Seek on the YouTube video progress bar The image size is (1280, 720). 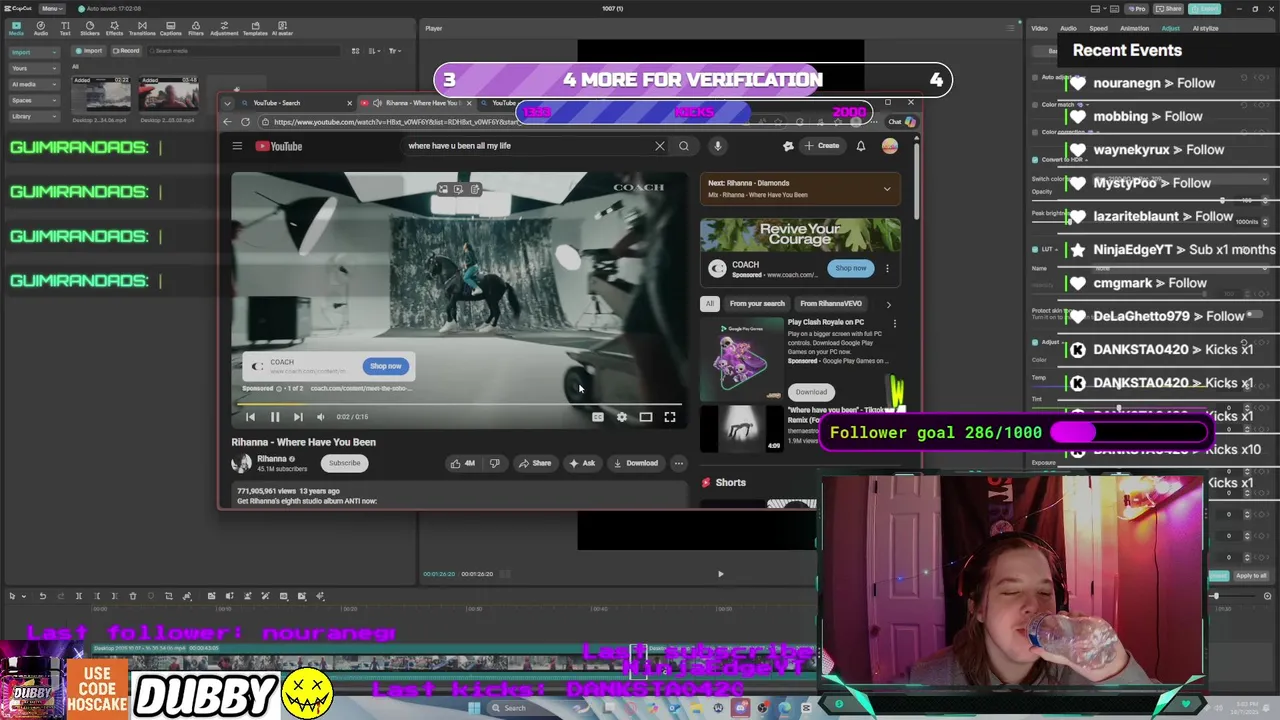459,405
